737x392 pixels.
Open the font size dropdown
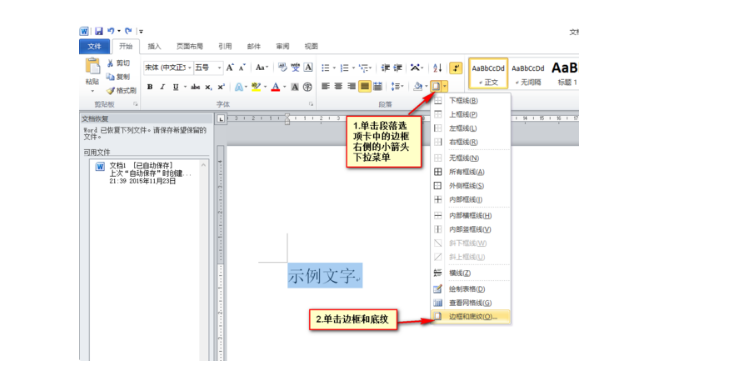click(208, 68)
